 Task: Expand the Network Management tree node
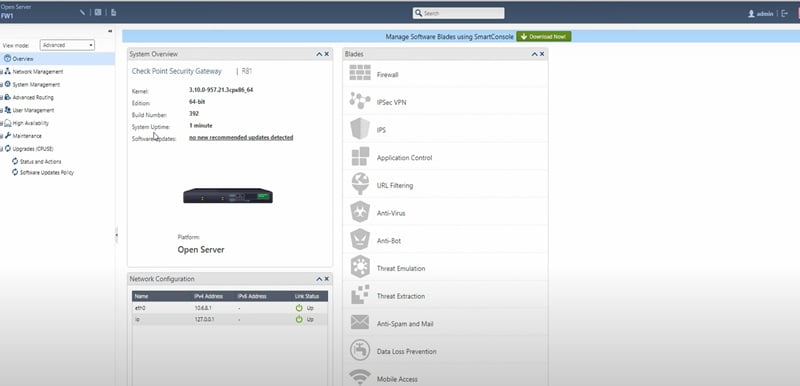click(2, 72)
